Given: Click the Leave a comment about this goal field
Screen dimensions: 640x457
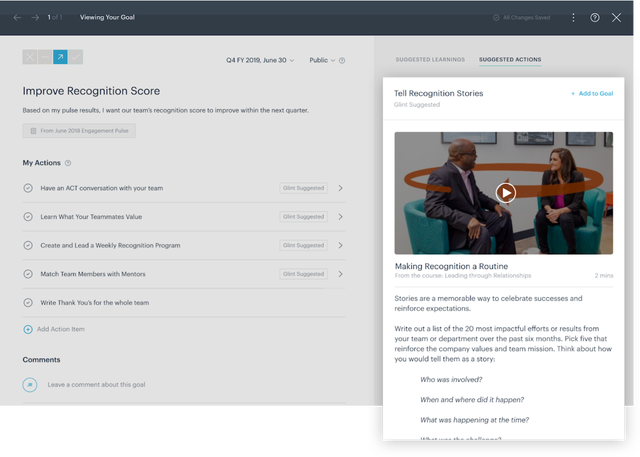Looking at the screenshot, I should click(x=96, y=385).
